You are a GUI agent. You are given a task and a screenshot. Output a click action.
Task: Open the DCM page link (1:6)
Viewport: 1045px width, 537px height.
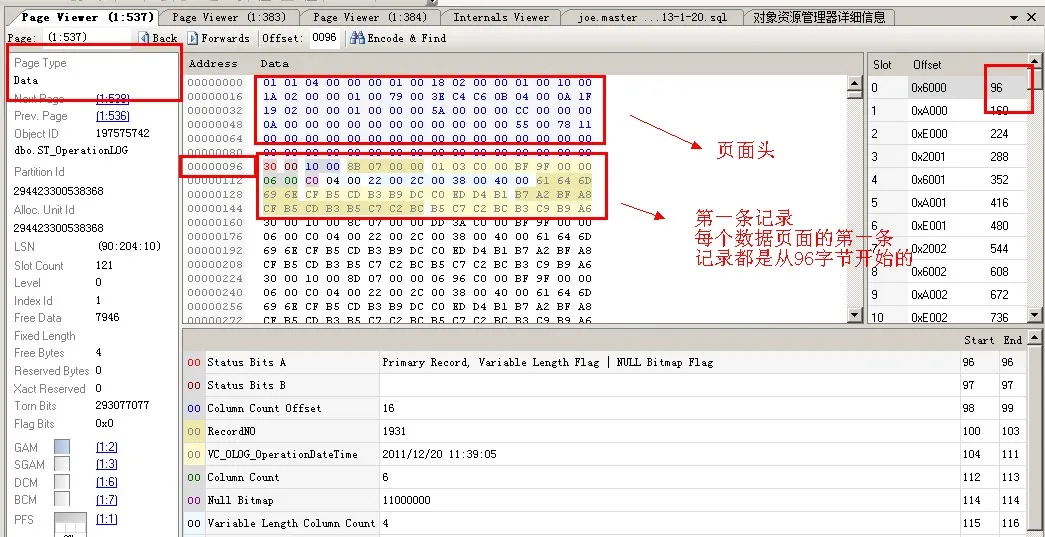[x=107, y=482]
